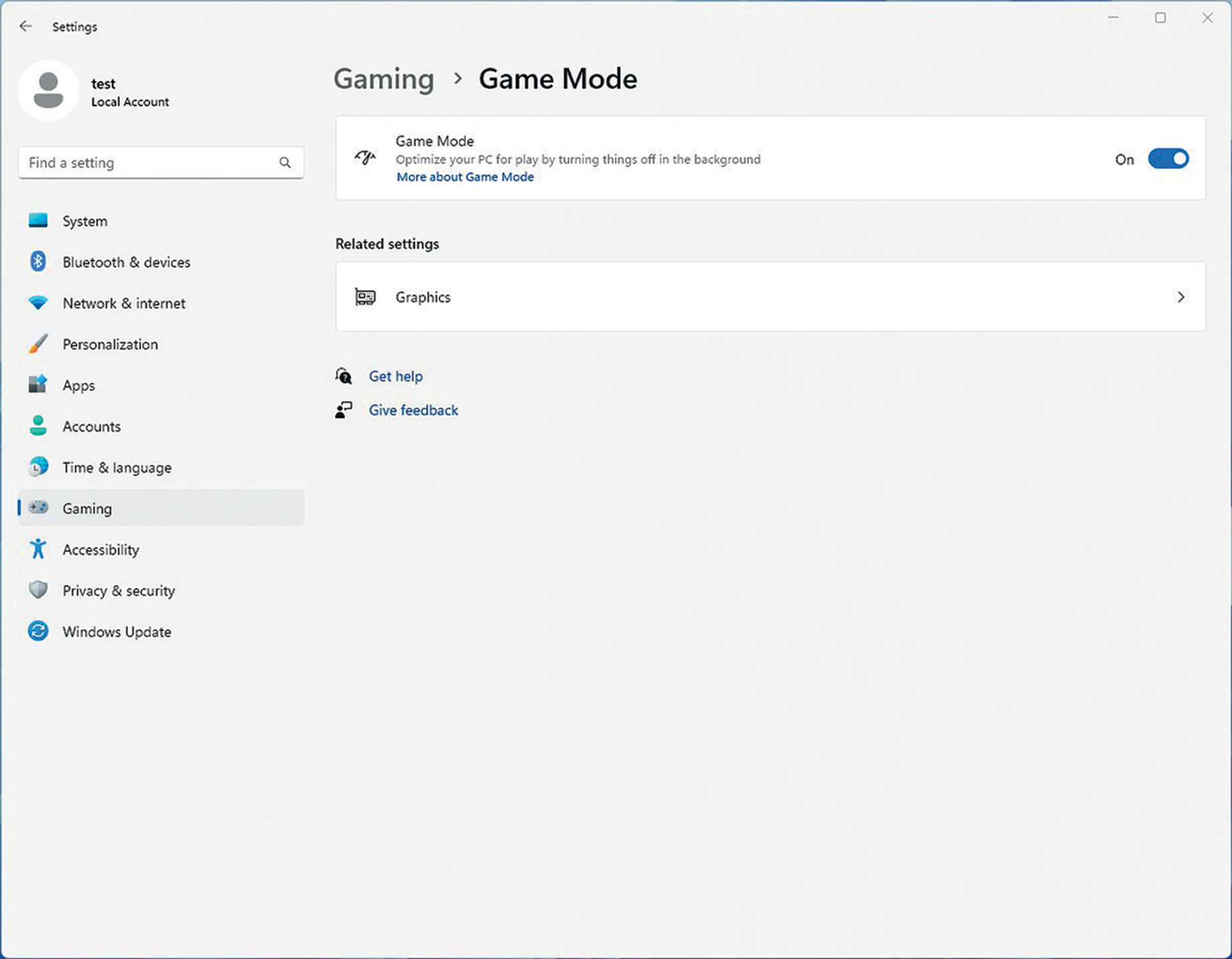Click the user profile avatar picture
This screenshot has height=959, width=1232.
click(49, 90)
